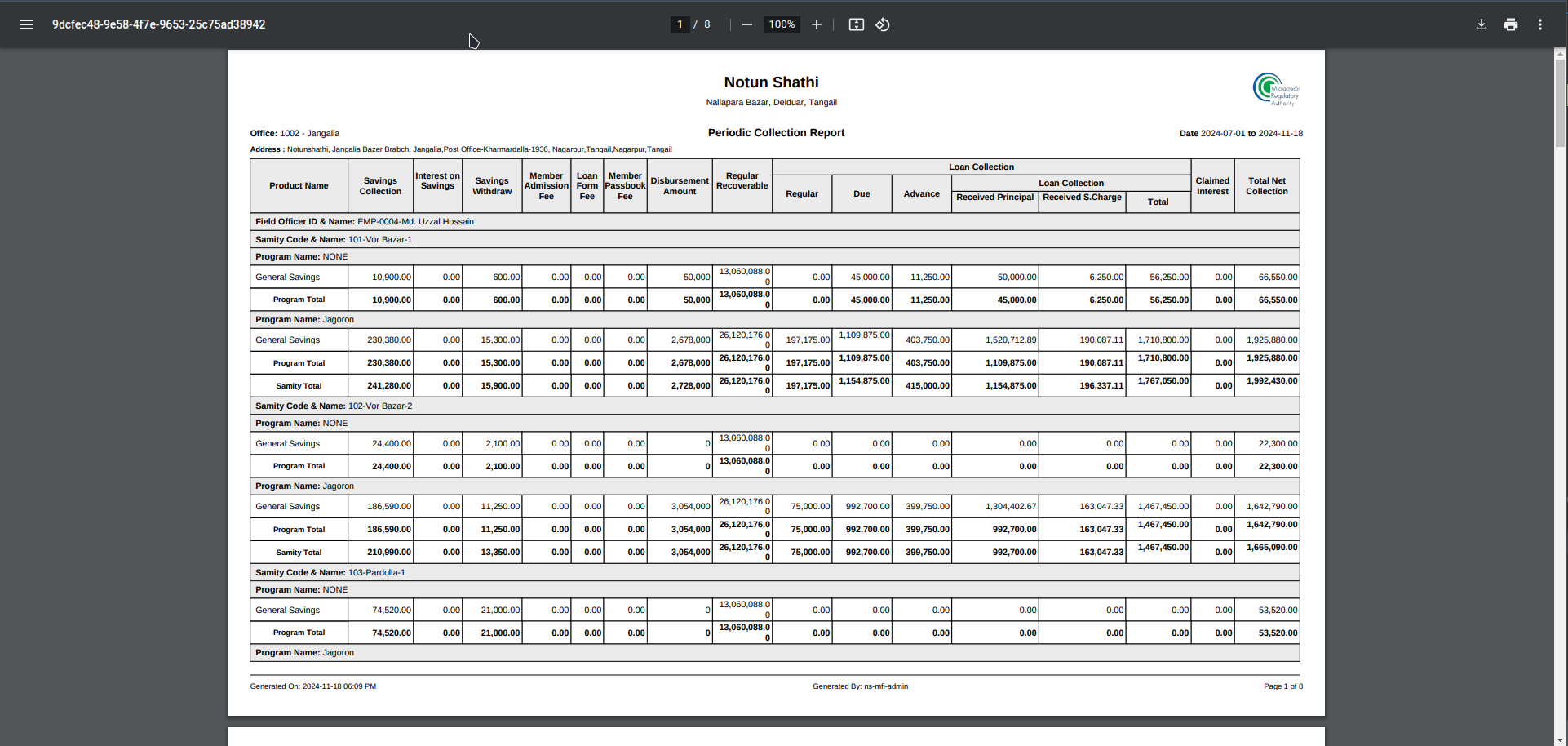1568x746 pixels.
Task: Select Samity row 102-Vor Bazar-2
Action: [774, 406]
